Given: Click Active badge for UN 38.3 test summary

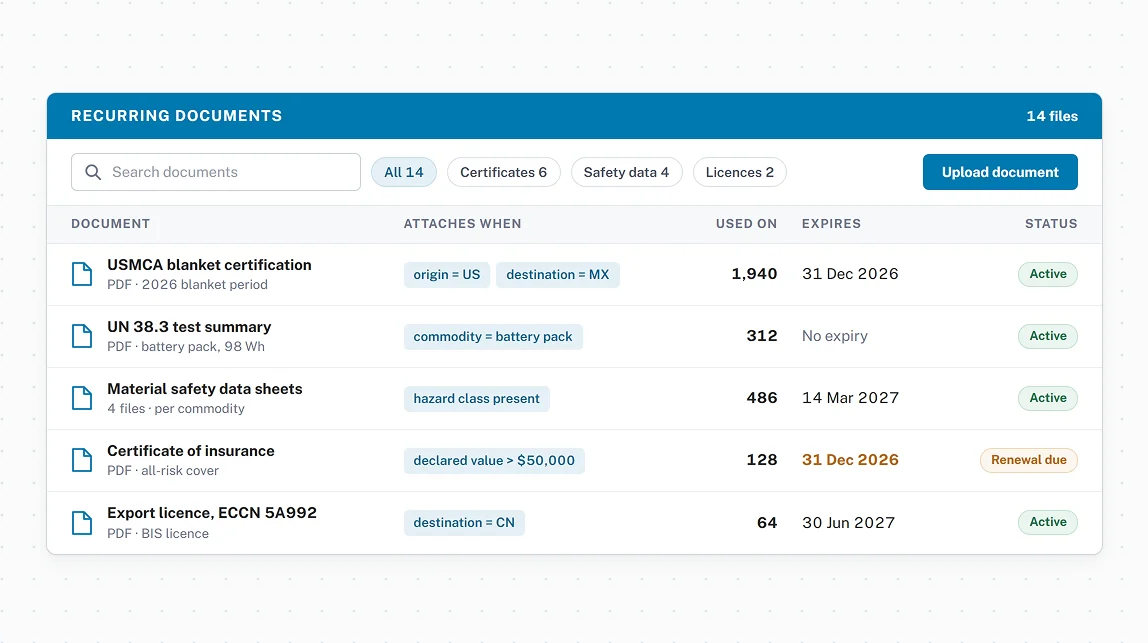Looking at the screenshot, I should [x=1048, y=336].
